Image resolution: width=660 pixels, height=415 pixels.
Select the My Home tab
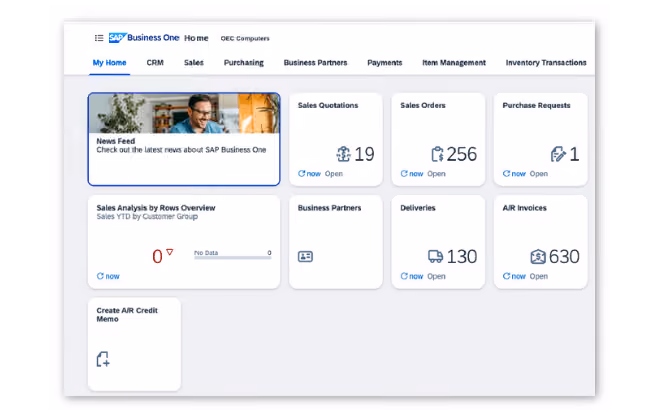[109, 63]
